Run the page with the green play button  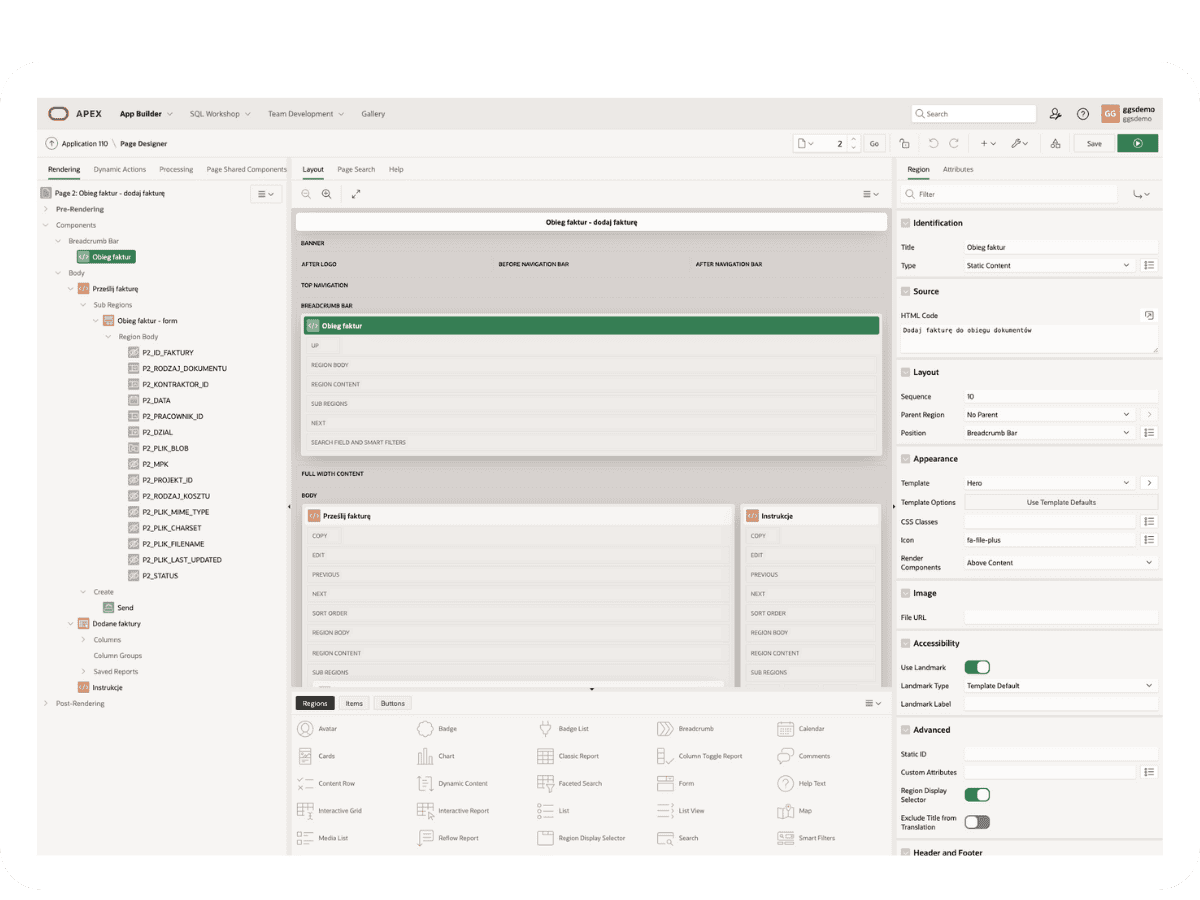coord(1138,144)
